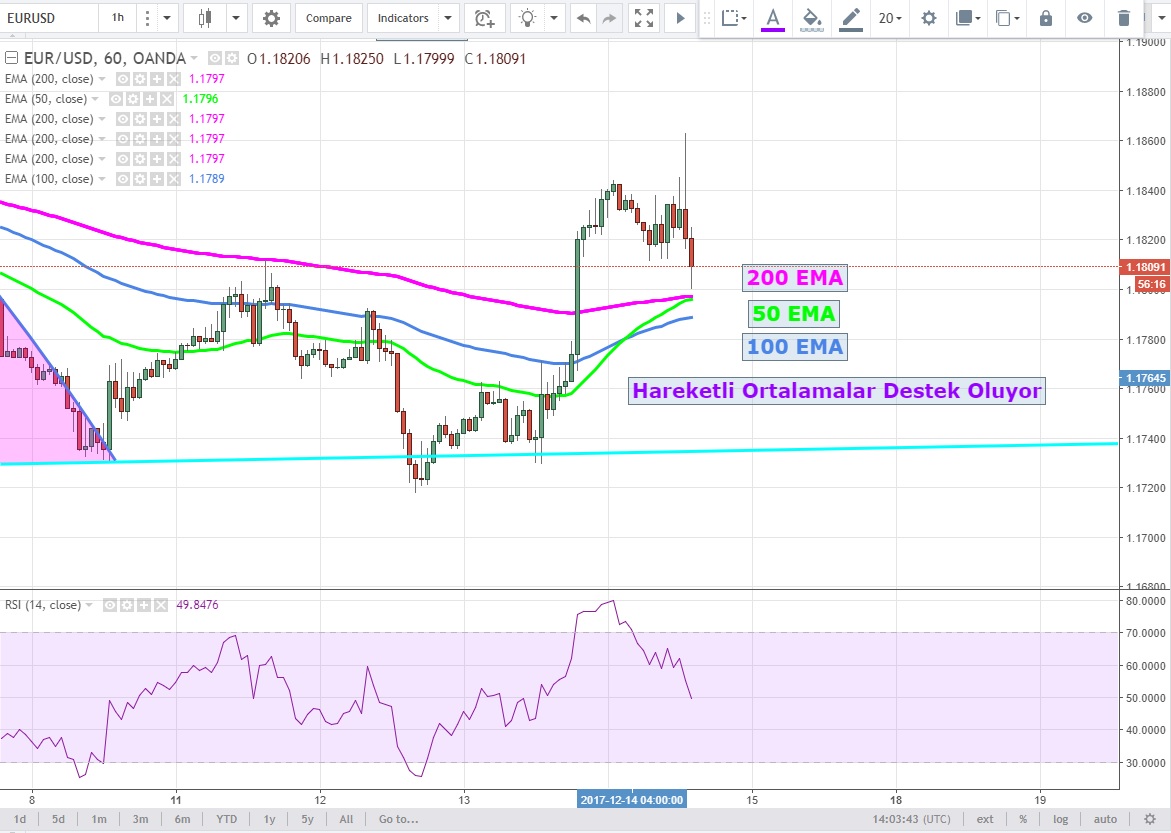
Task: Hide the selected drawing using eye icon
Action: 1085,18
